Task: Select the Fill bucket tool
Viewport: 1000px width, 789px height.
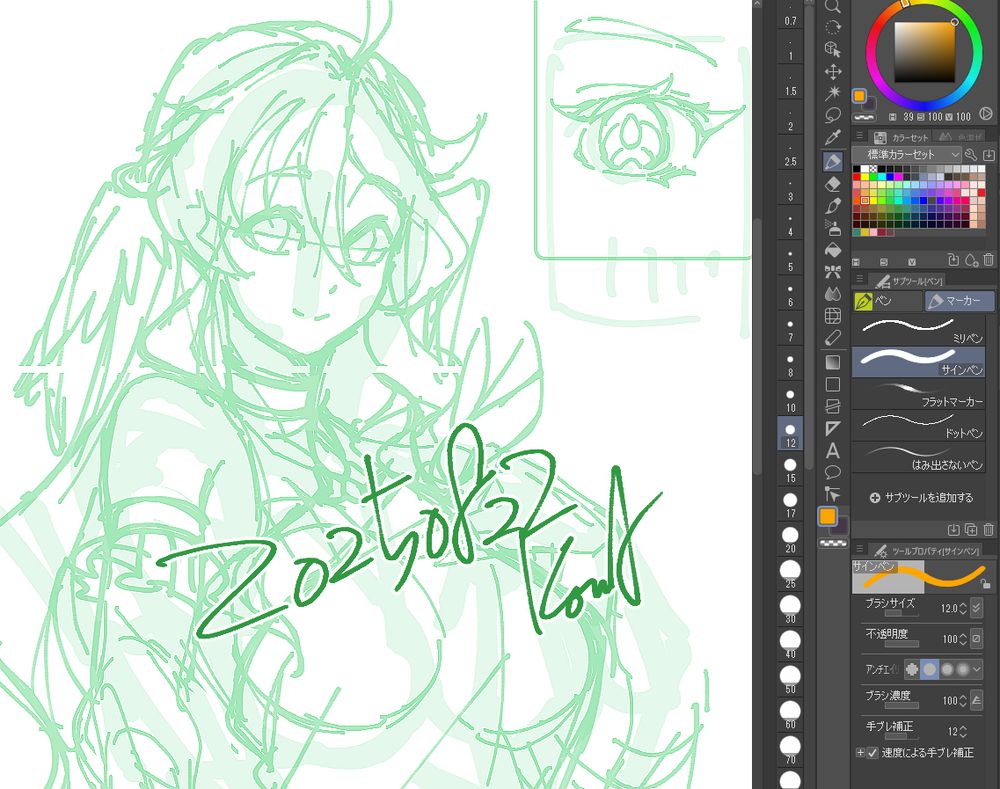Action: (x=832, y=250)
